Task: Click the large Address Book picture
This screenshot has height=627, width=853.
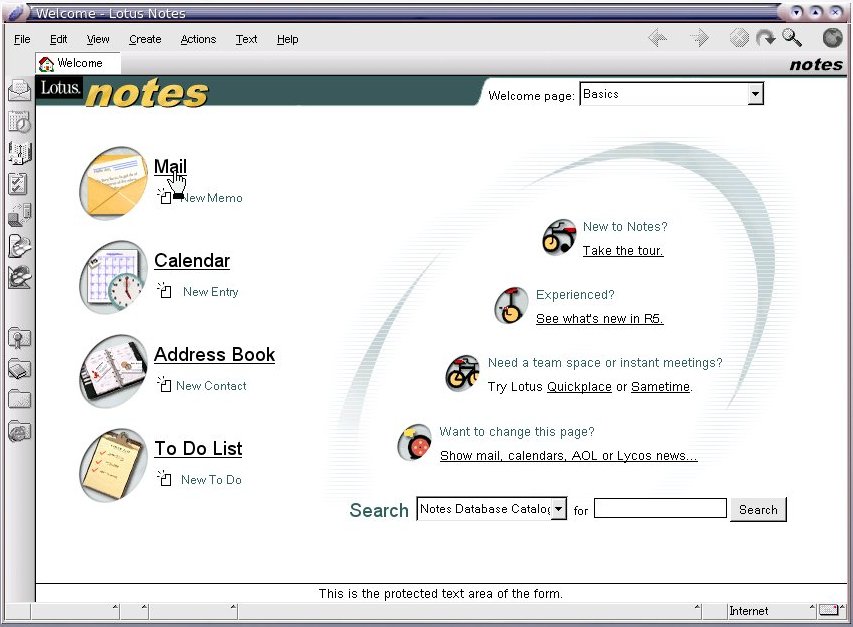Action: [113, 371]
